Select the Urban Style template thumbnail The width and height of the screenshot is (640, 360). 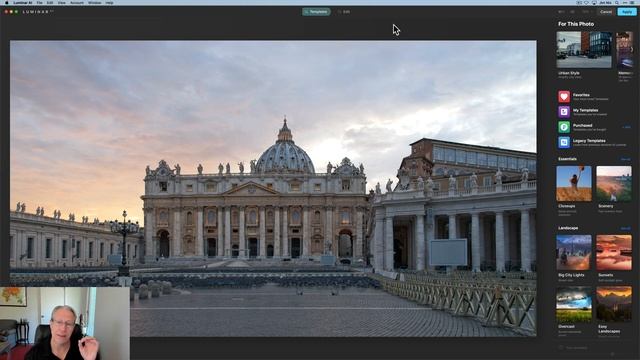[584, 49]
